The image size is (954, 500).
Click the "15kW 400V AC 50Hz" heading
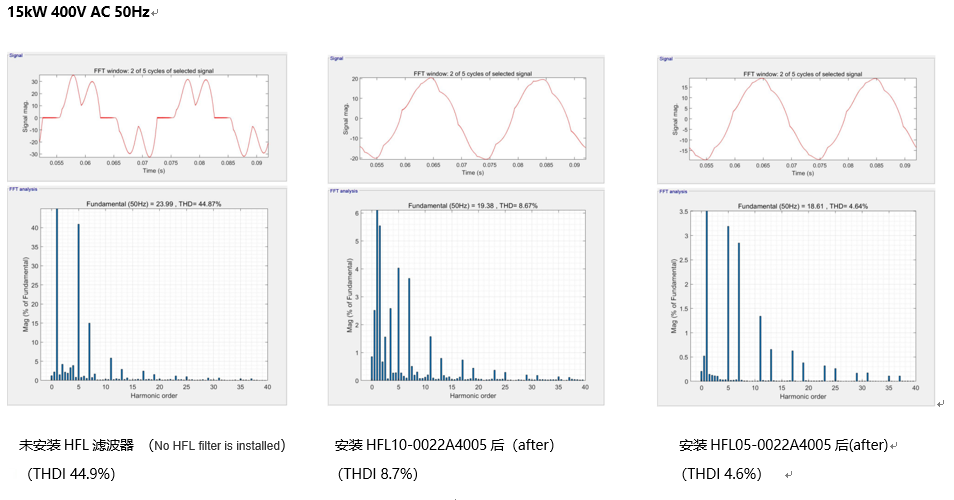point(78,12)
